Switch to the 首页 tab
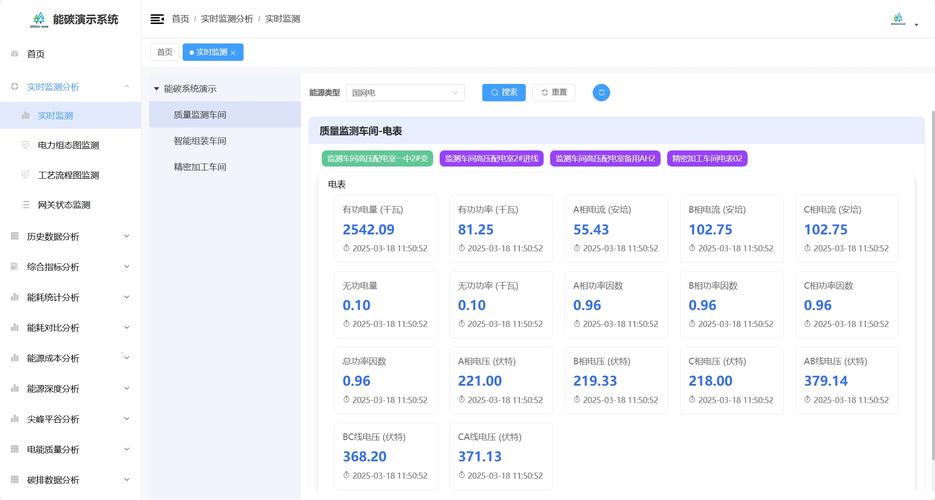Screen dimensions: 935x500 coord(165,52)
